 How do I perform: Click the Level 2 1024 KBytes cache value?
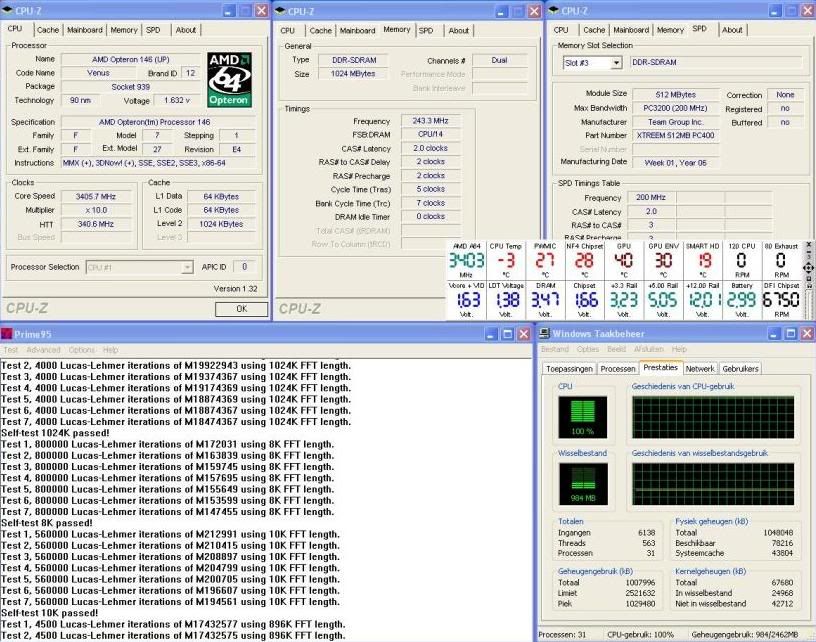(221, 224)
